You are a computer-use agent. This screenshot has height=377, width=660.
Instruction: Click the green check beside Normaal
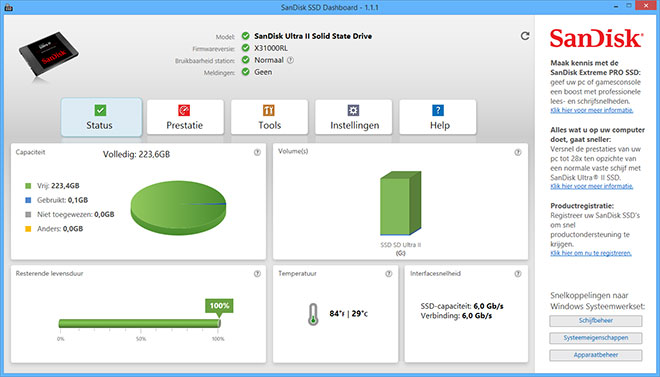pyautogui.click(x=245, y=60)
